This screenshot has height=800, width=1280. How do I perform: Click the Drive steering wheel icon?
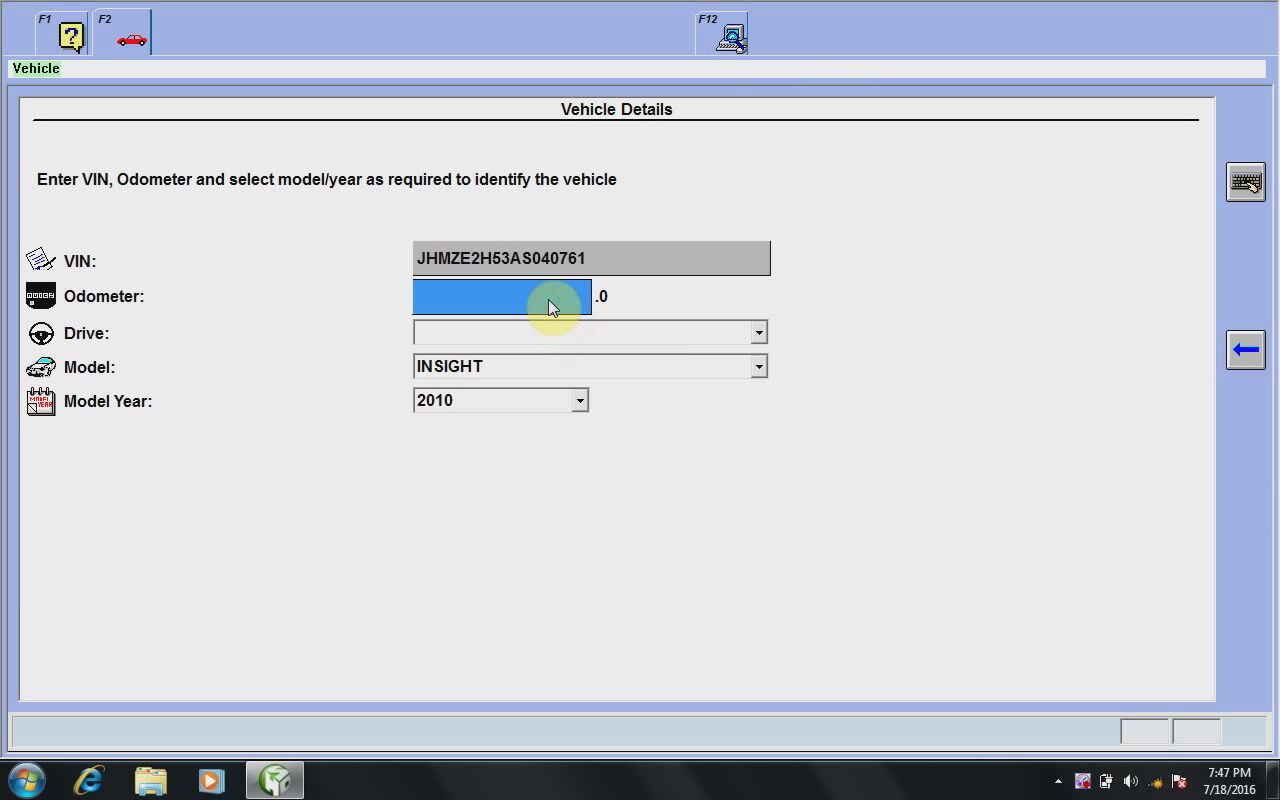point(40,333)
